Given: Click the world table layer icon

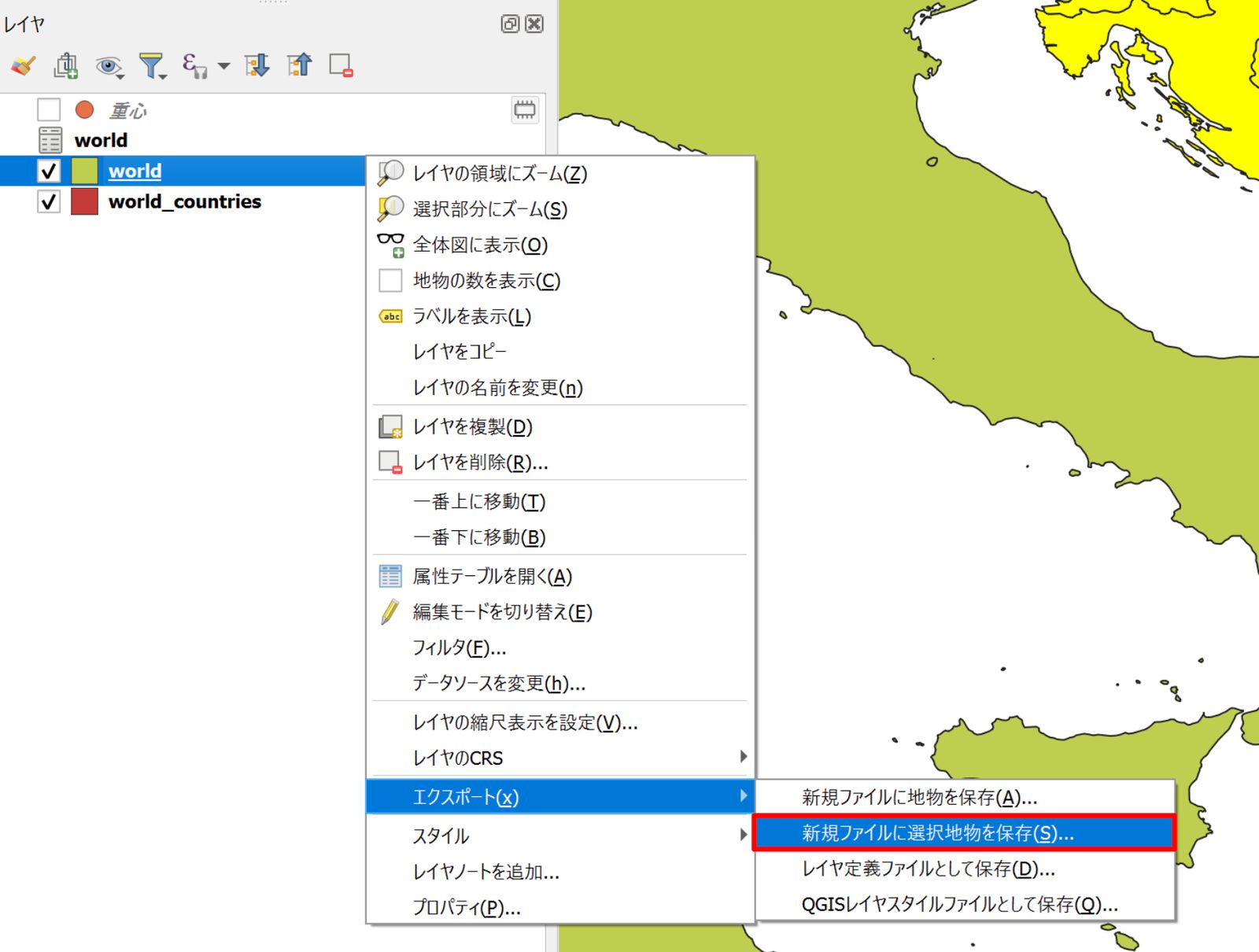Looking at the screenshot, I should pos(50,140).
